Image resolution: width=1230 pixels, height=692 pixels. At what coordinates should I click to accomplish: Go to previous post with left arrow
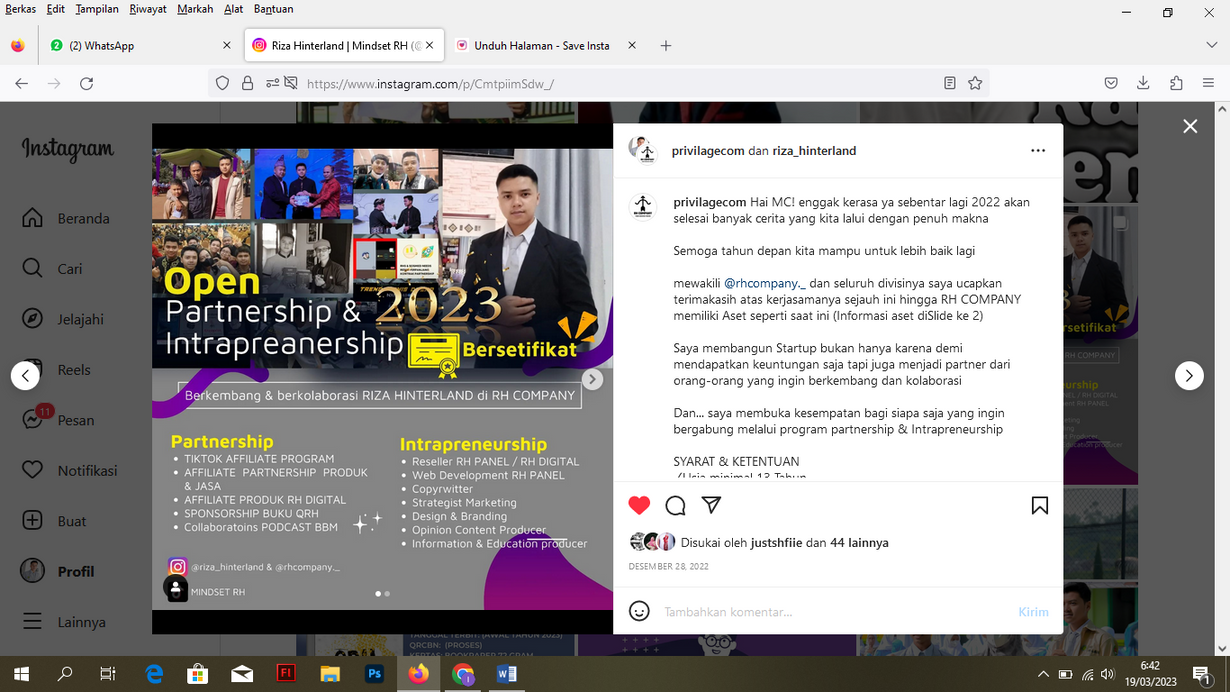point(25,376)
